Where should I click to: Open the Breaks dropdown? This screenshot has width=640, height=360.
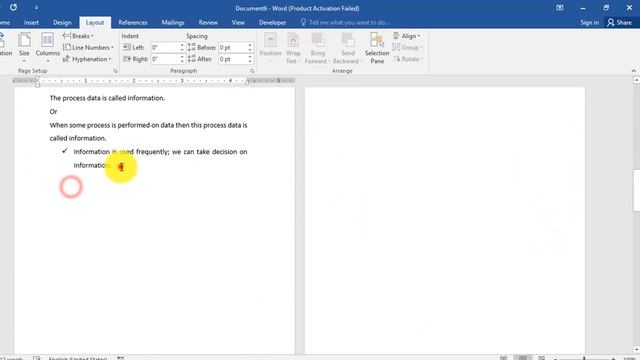click(78, 36)
